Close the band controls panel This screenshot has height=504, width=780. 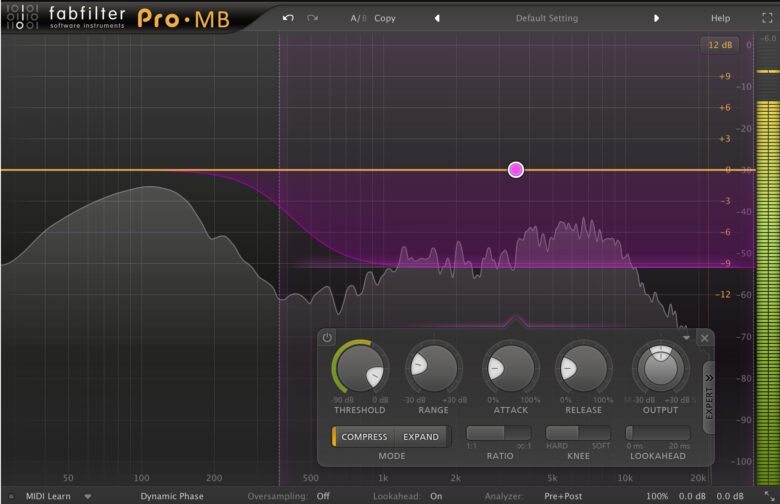(x=704, y=338)
